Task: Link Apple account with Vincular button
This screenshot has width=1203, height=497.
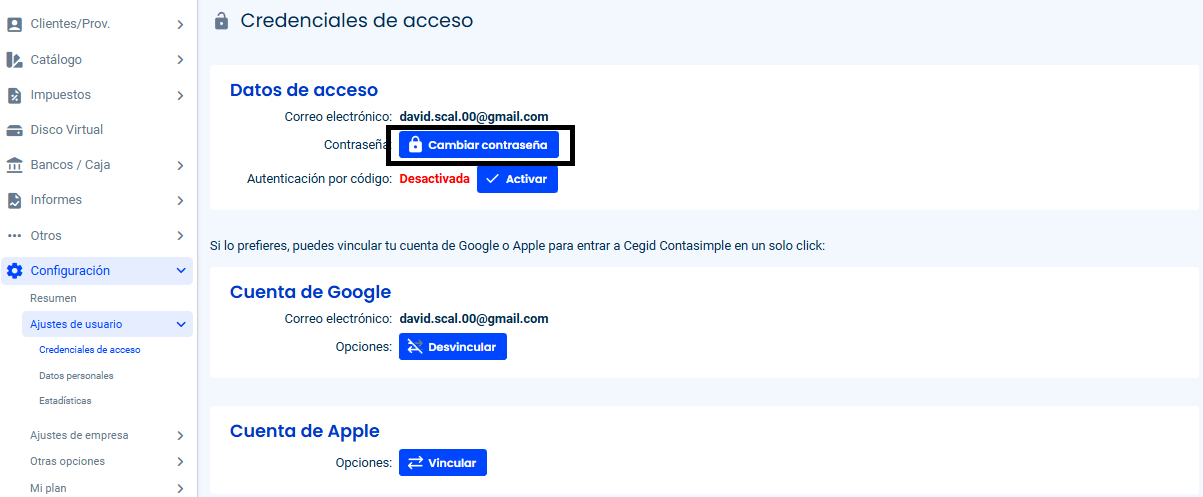Action: pyautogui.click(x=442, y=463)
